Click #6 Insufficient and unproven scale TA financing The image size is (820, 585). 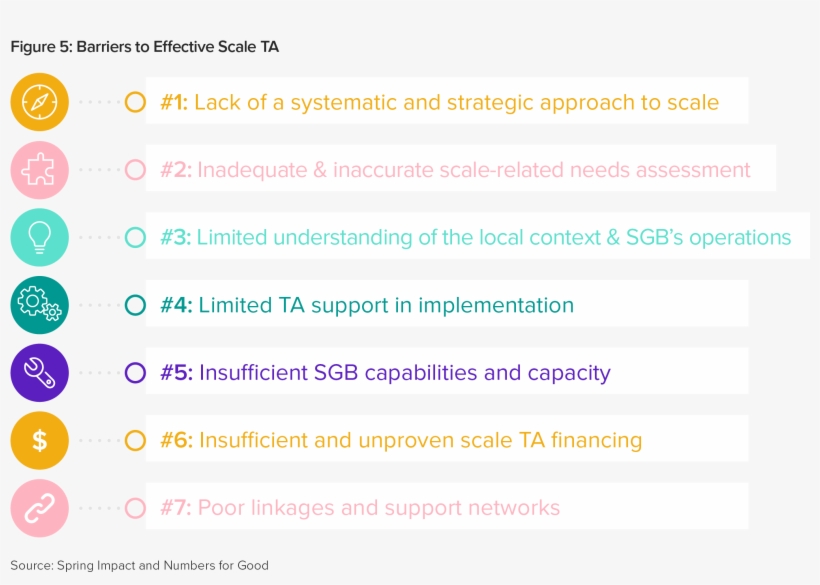401,440
